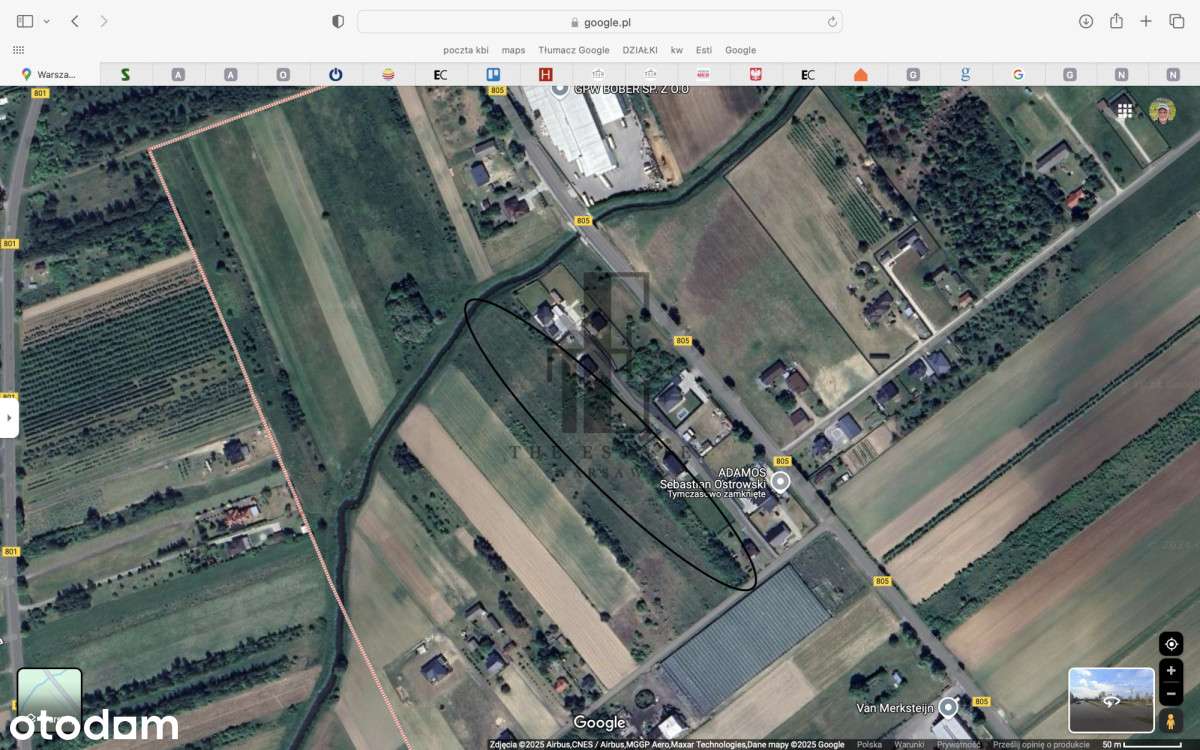Select the Street View pegman

click(1171, 721)
